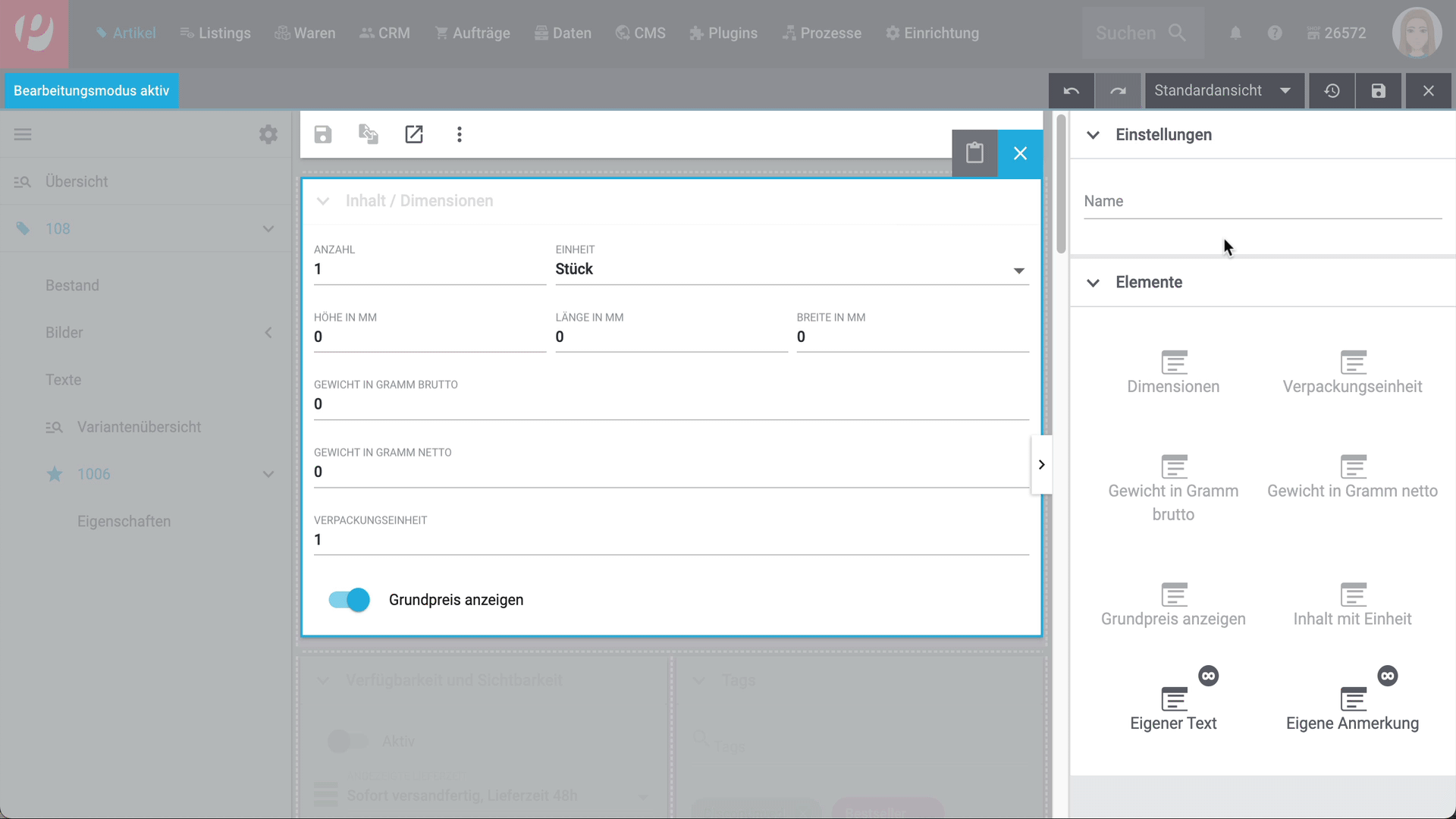The image size is (1456, 819).
Task: Open item in new window icon
Action: click(x=414, y=134)
